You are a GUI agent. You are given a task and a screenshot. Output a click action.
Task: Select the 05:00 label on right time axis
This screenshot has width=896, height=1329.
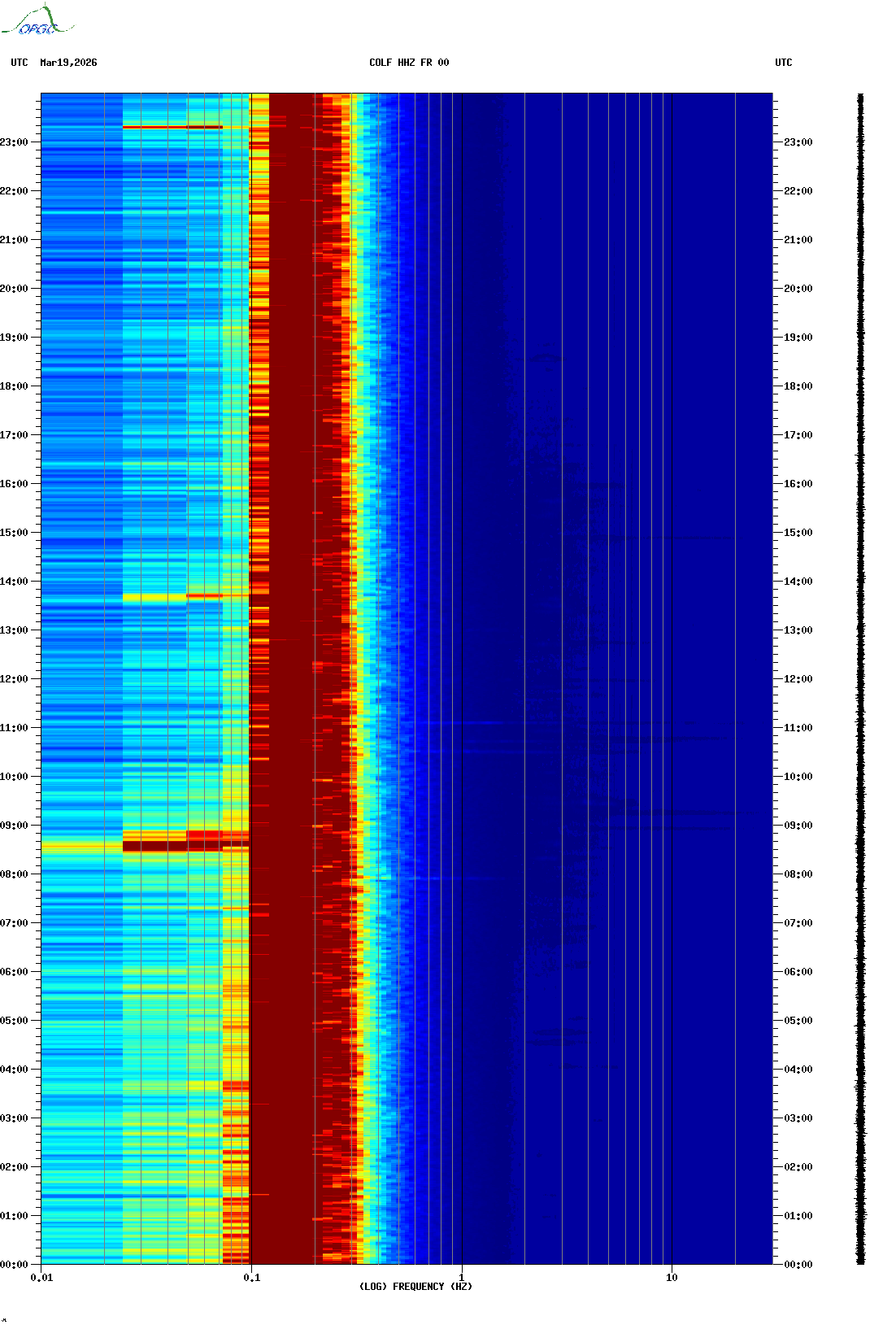[798, 1021]
